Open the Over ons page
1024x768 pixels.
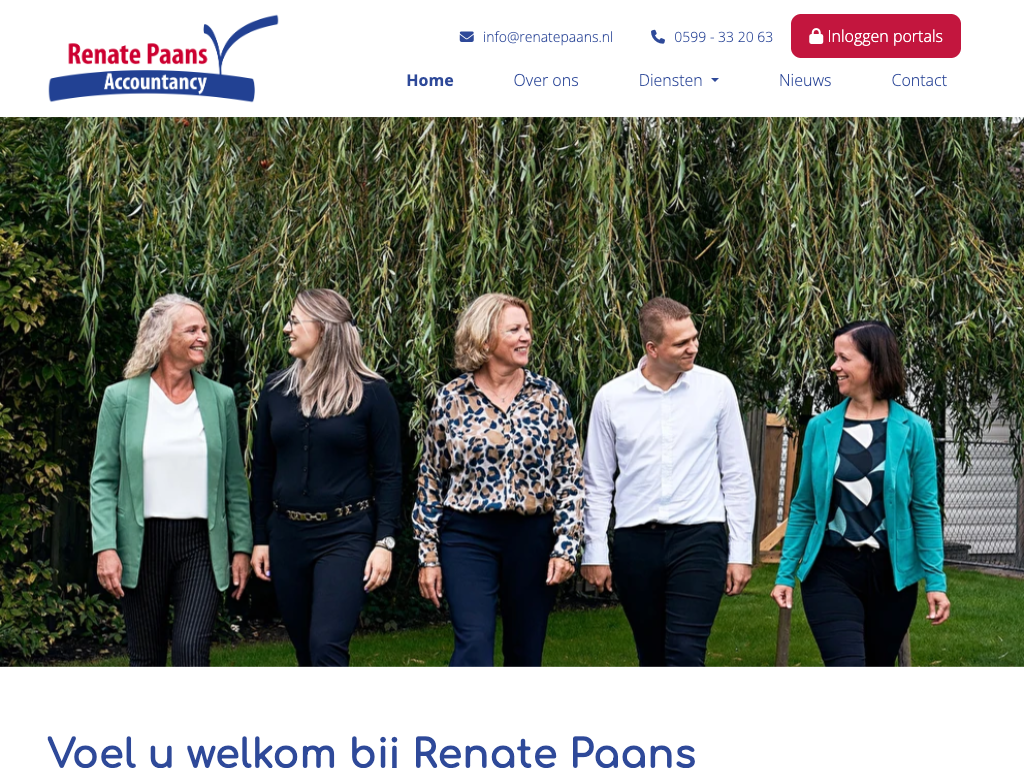pos(546,80)
